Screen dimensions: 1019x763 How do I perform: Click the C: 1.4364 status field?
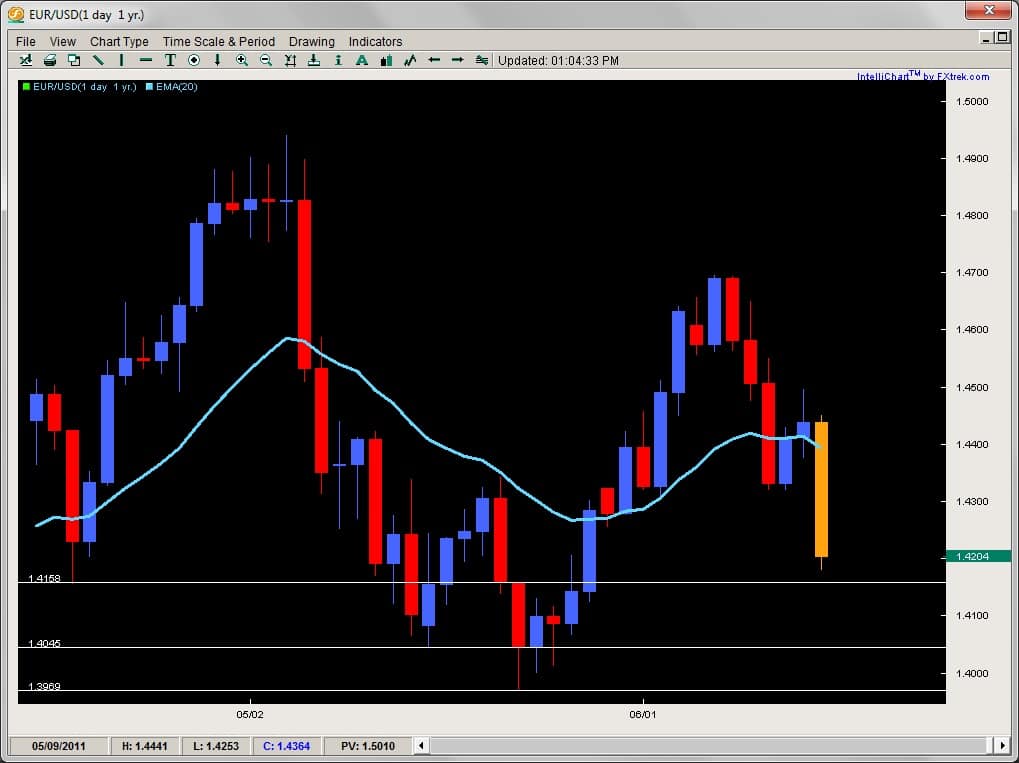287,745
